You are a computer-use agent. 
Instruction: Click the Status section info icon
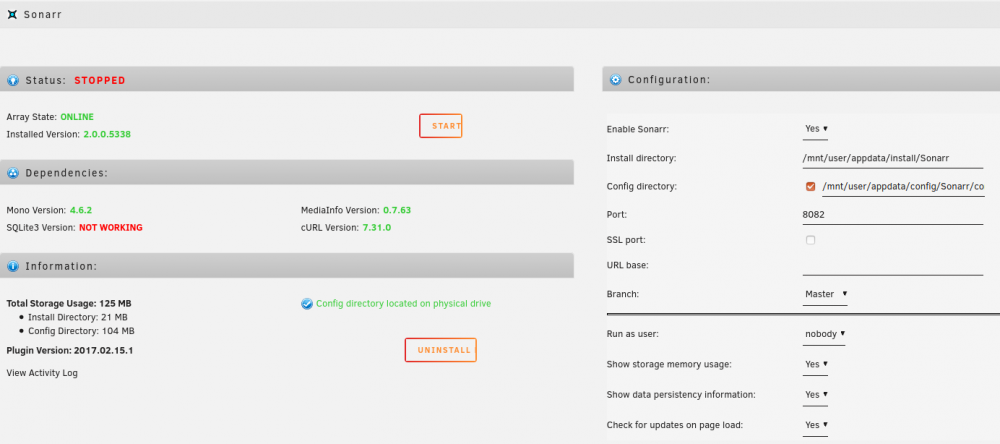click(x=13, y=80)
